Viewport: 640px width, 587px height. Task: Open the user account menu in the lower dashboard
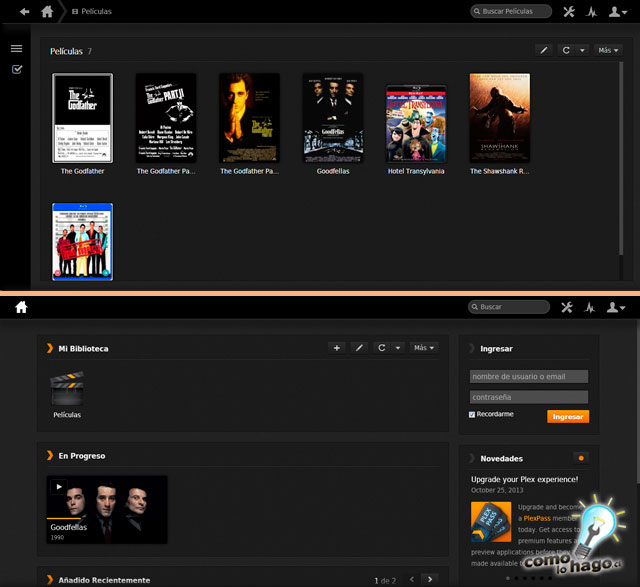point(616,307)
